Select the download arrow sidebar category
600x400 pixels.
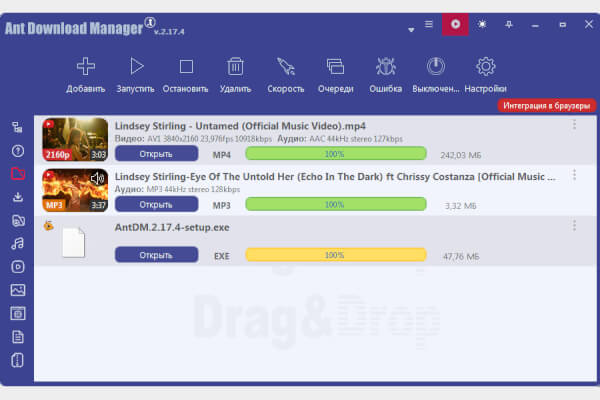(x=18, y=197)
